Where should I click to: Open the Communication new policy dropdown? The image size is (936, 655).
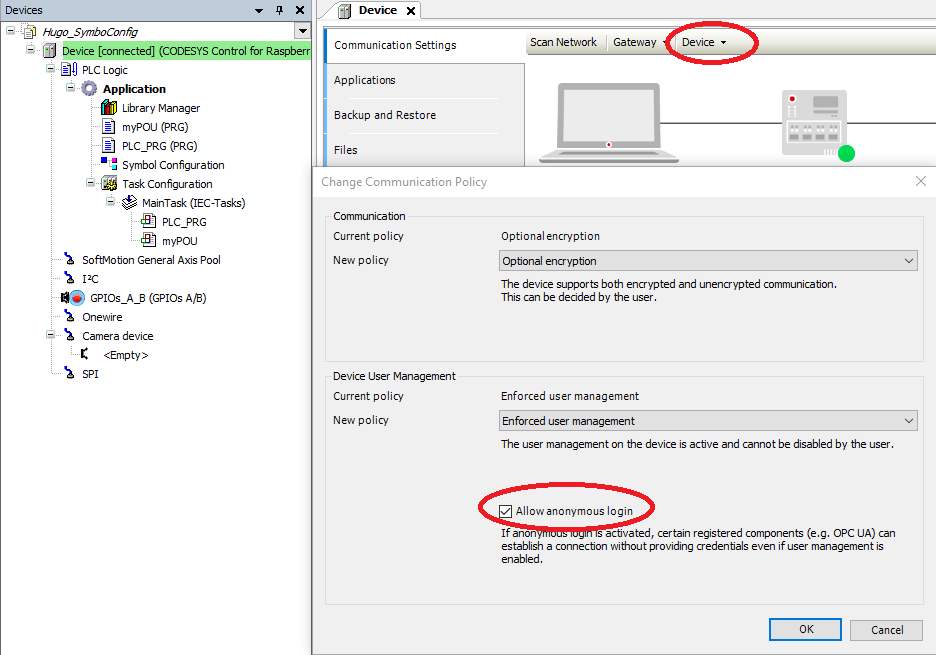click(x=708, y=261)
